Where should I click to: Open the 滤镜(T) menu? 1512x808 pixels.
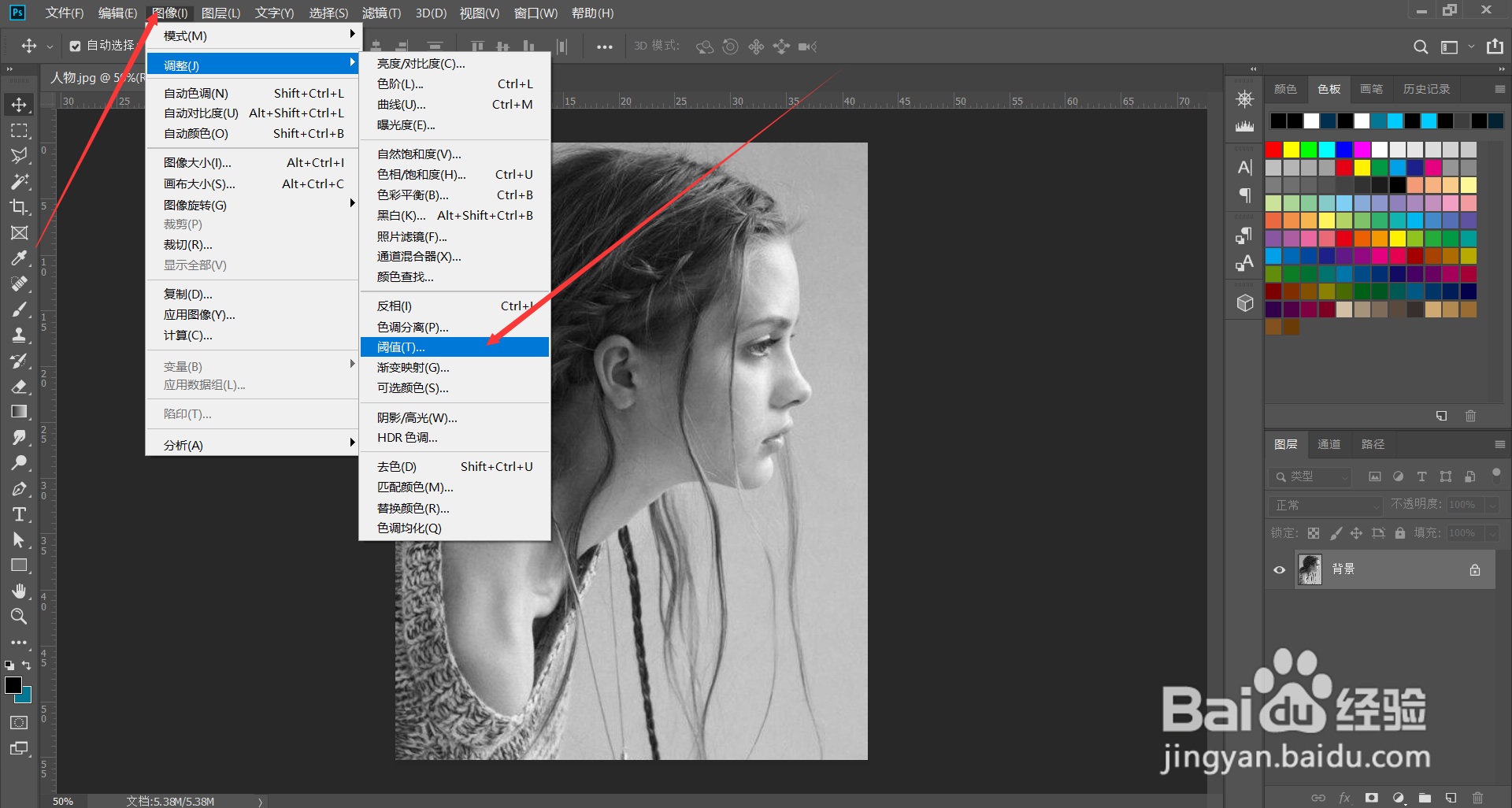[381, 13]
